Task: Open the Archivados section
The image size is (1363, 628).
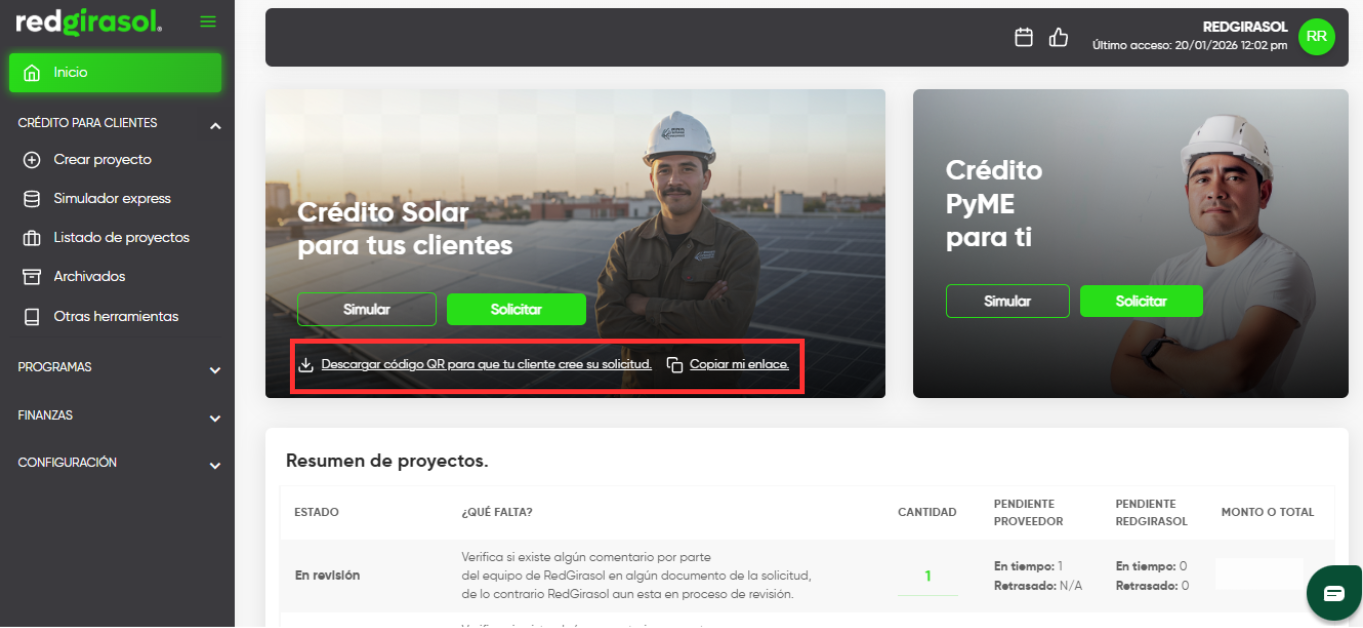Action: pyautogui.click(x=89, y=277)
